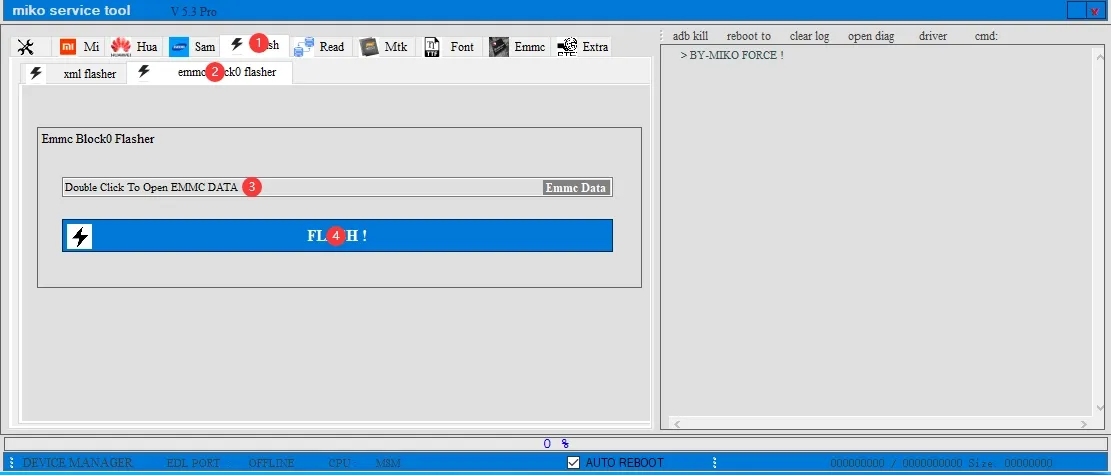This screenshot has width=1111, height=475.
Task: Click lightning icon on the FLASH button
Action: click(80, 236)
